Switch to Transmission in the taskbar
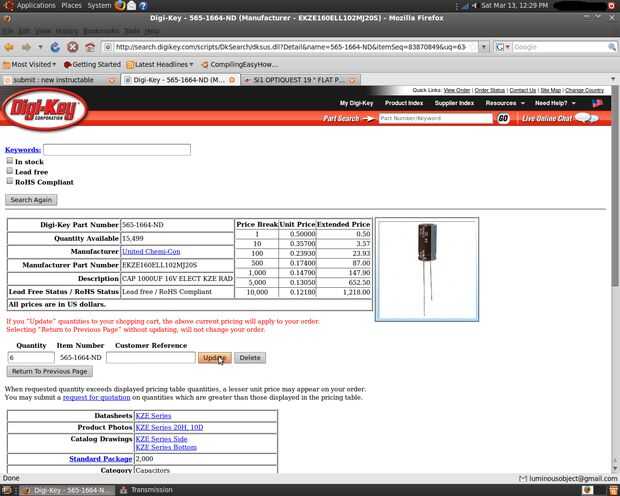This screenshot has width=620, height=496. 147,490
